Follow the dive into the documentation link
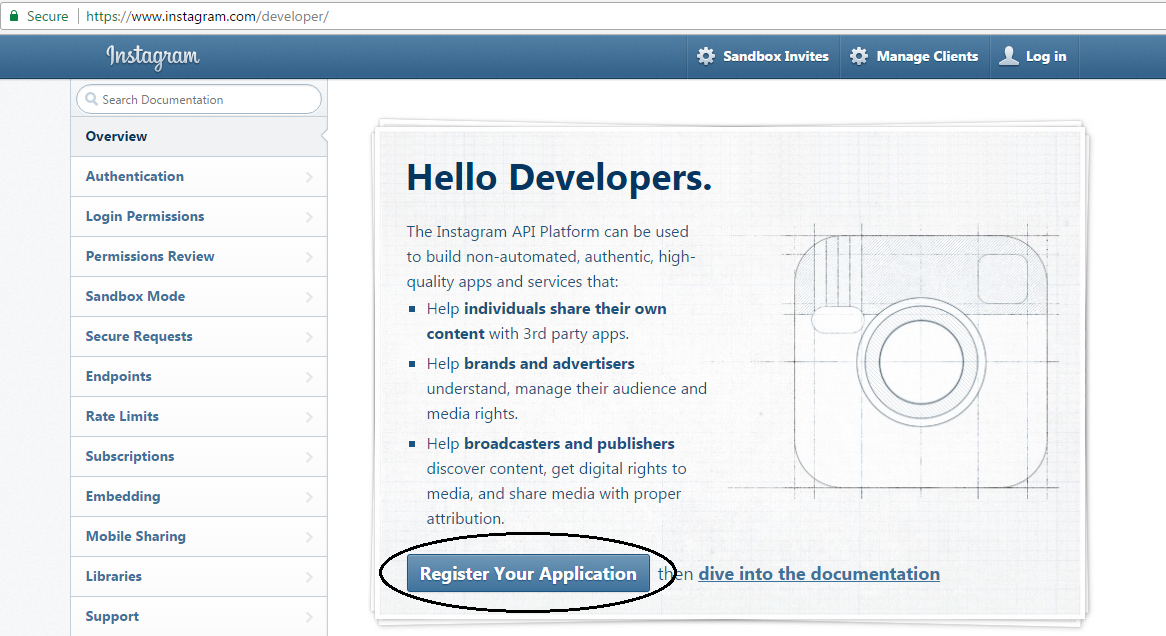 (819, 574)
